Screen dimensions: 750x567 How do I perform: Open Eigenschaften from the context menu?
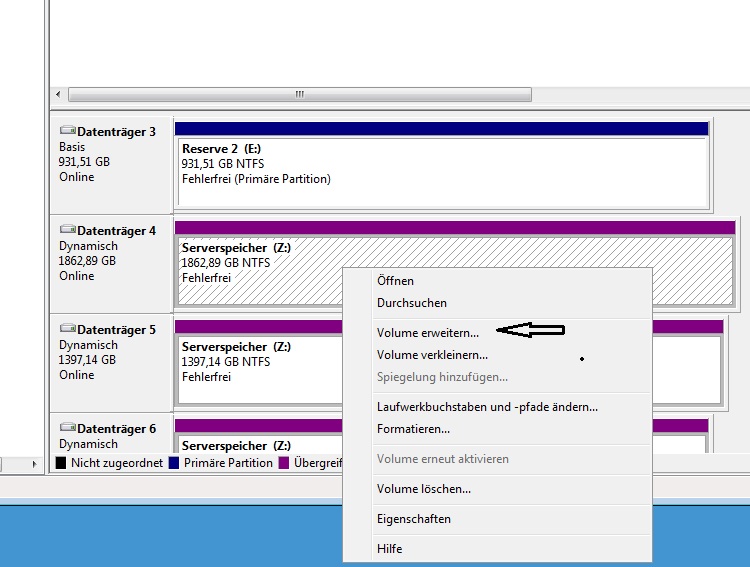coord(413,519)
